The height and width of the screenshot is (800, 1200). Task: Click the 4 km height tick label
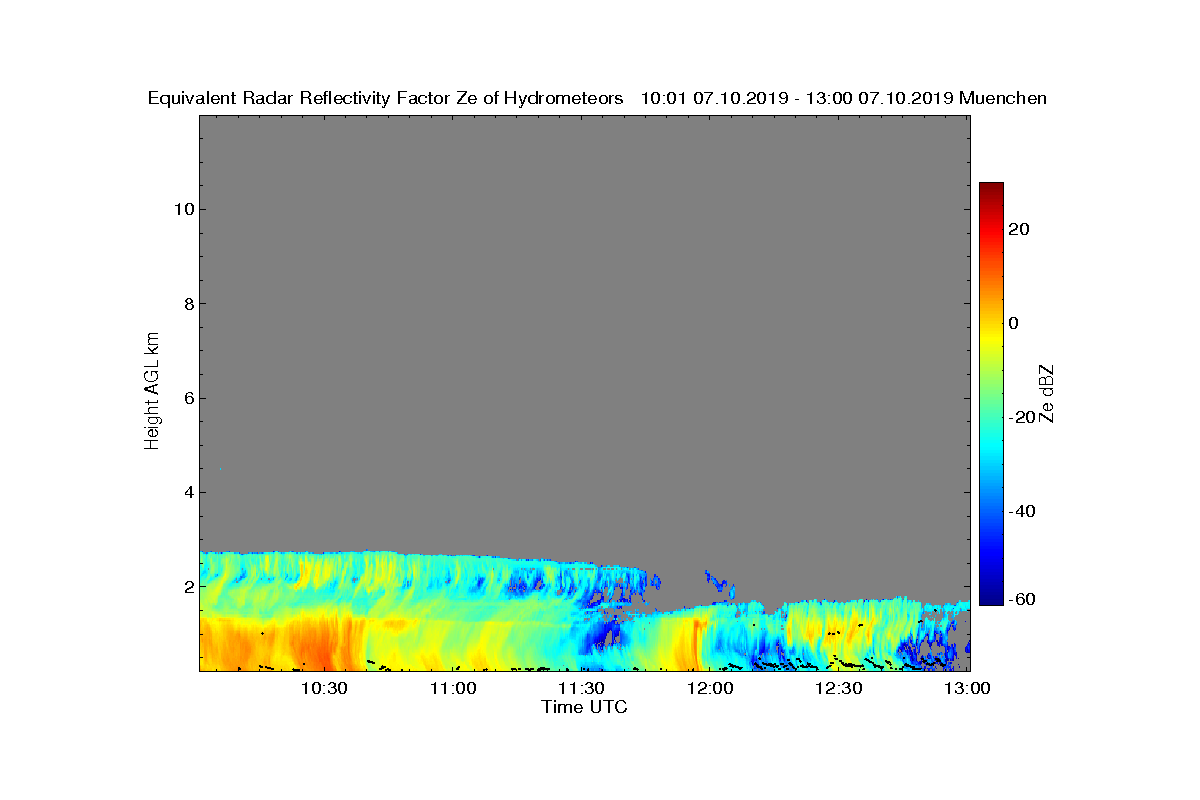[187, 492]
